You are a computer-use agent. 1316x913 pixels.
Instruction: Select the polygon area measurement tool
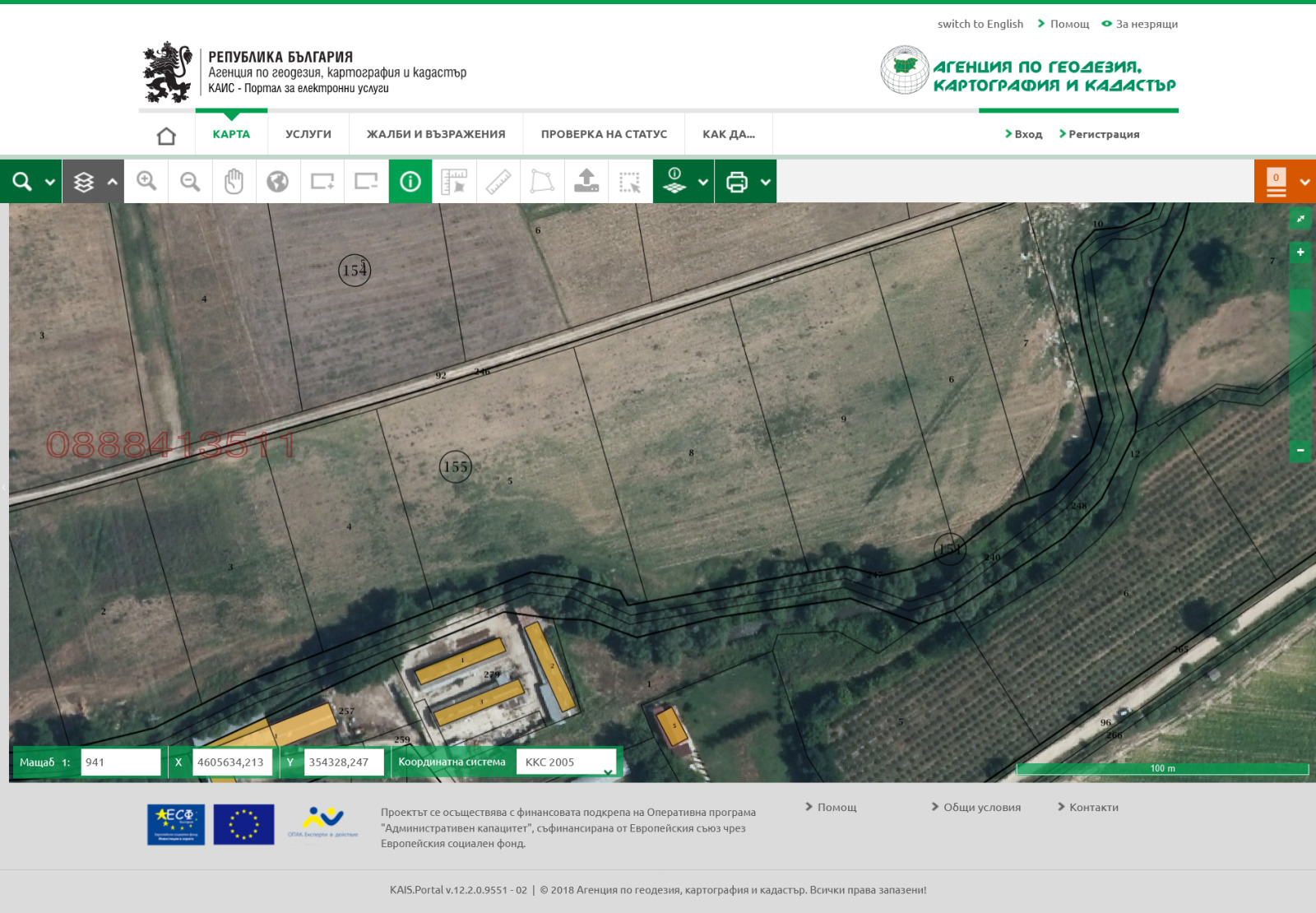[x=544, y=181]
